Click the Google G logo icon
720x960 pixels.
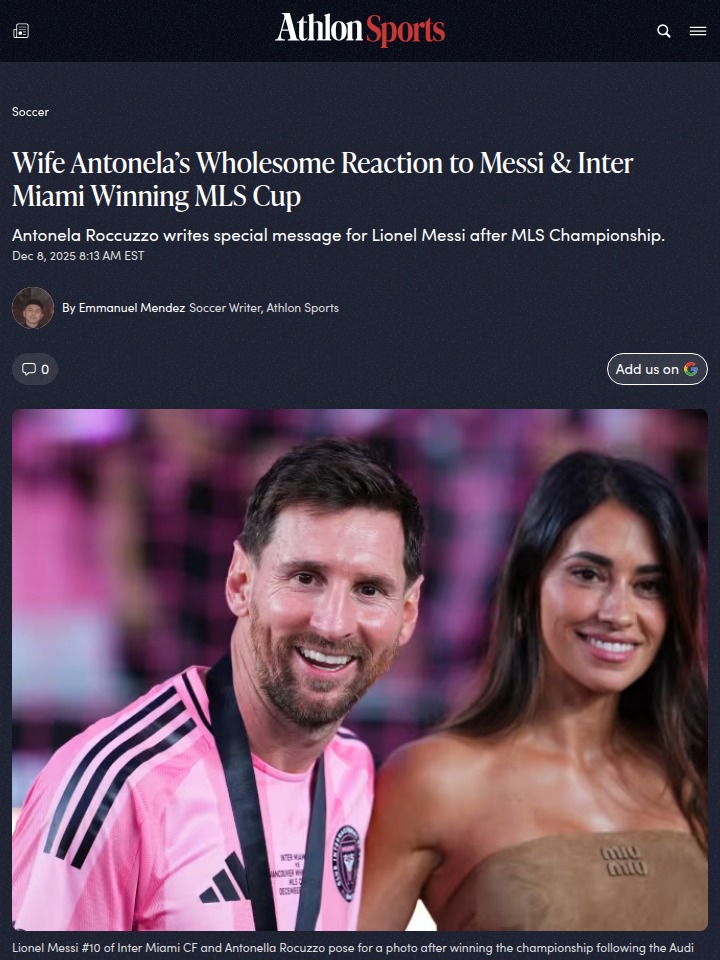(x=691, y=369)
